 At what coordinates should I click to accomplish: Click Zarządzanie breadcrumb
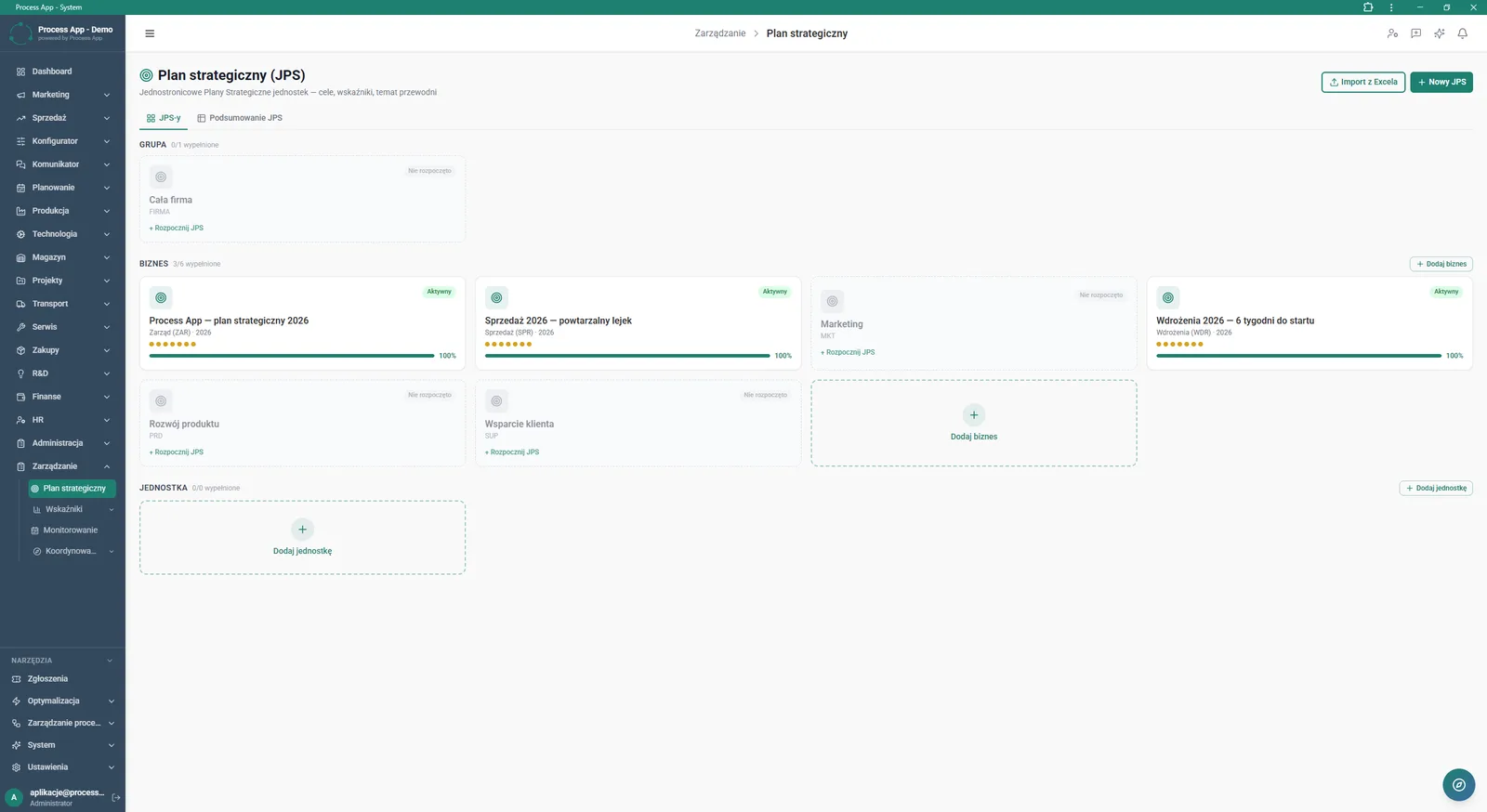[x=720, y=33]
